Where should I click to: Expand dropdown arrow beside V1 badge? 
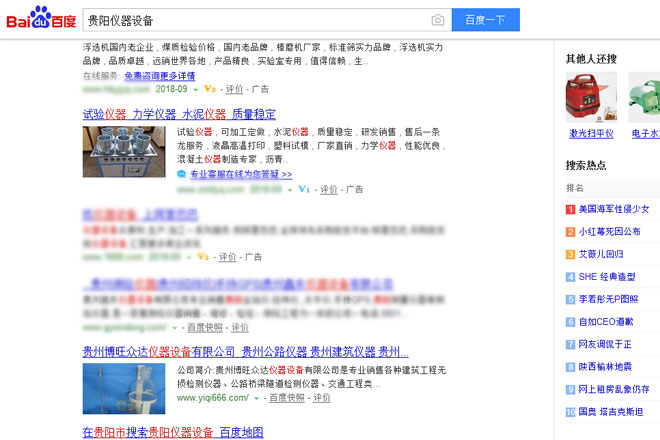coord(290,190)
